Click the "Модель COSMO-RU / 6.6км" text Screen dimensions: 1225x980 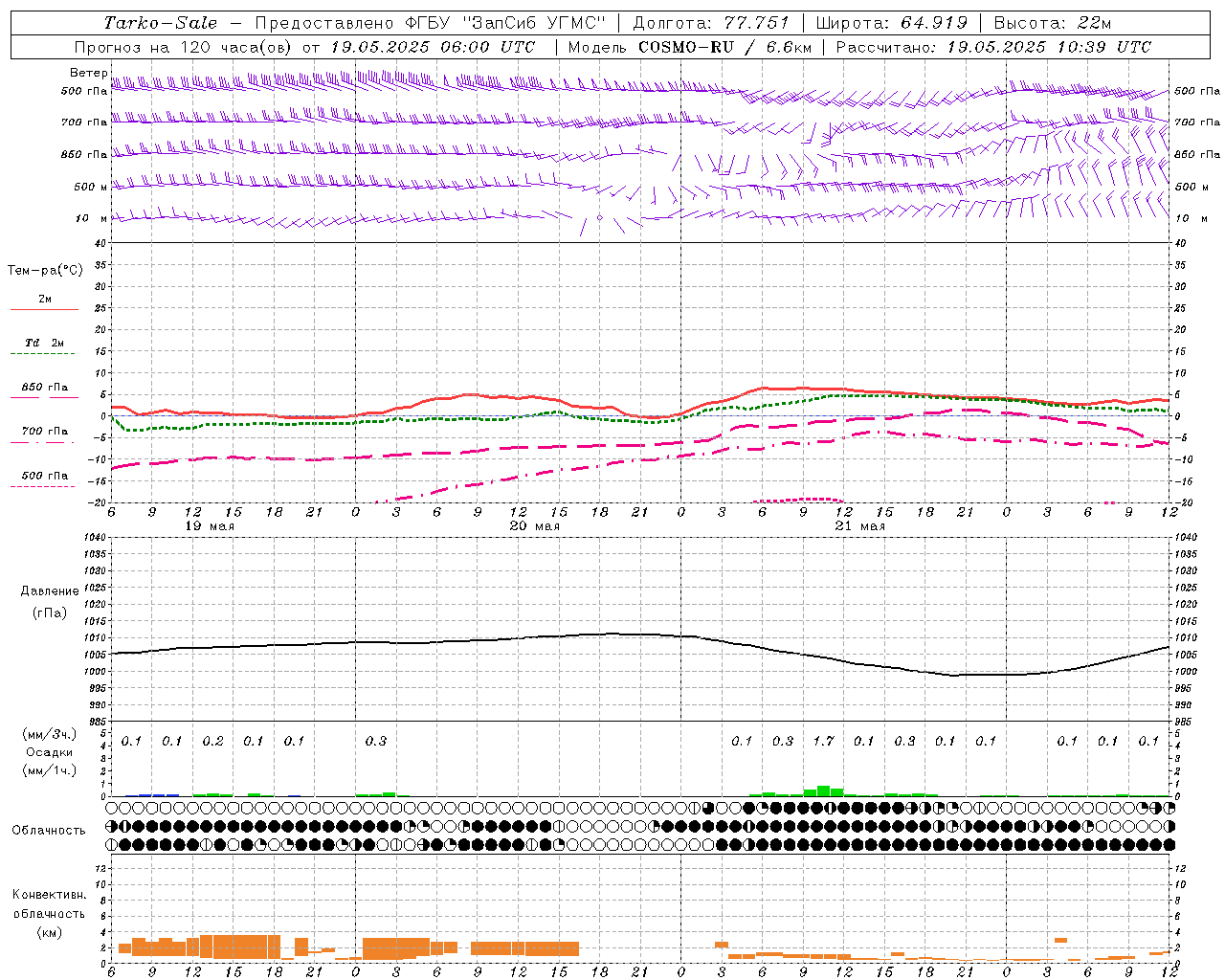coord(690,47)
